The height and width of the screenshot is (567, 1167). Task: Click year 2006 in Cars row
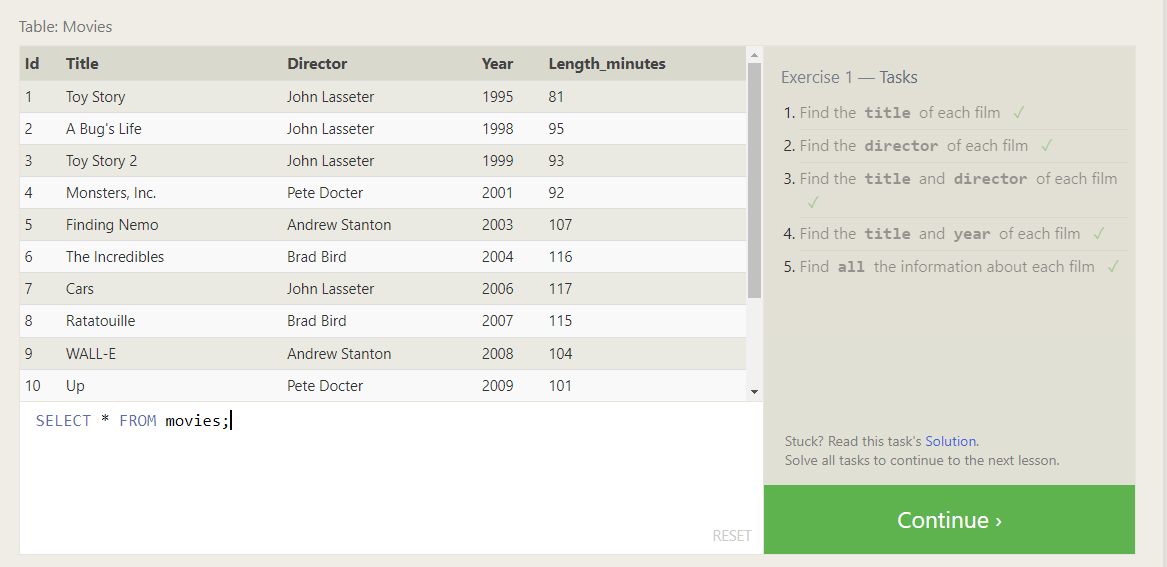[497, 289]
